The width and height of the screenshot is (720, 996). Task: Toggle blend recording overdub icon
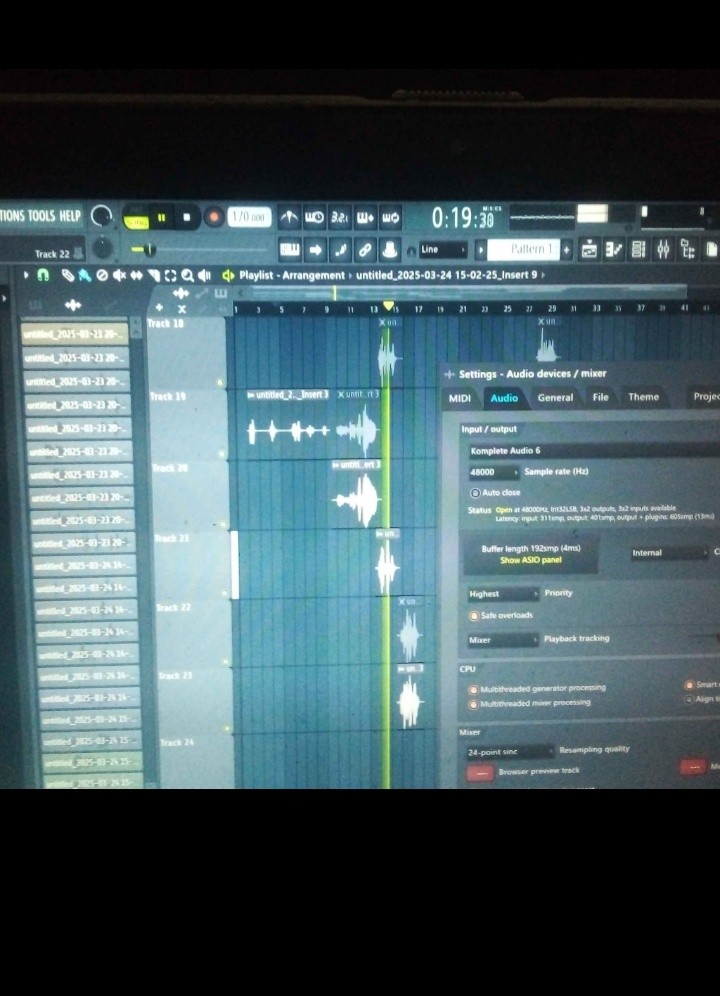(x=365, y=217)
